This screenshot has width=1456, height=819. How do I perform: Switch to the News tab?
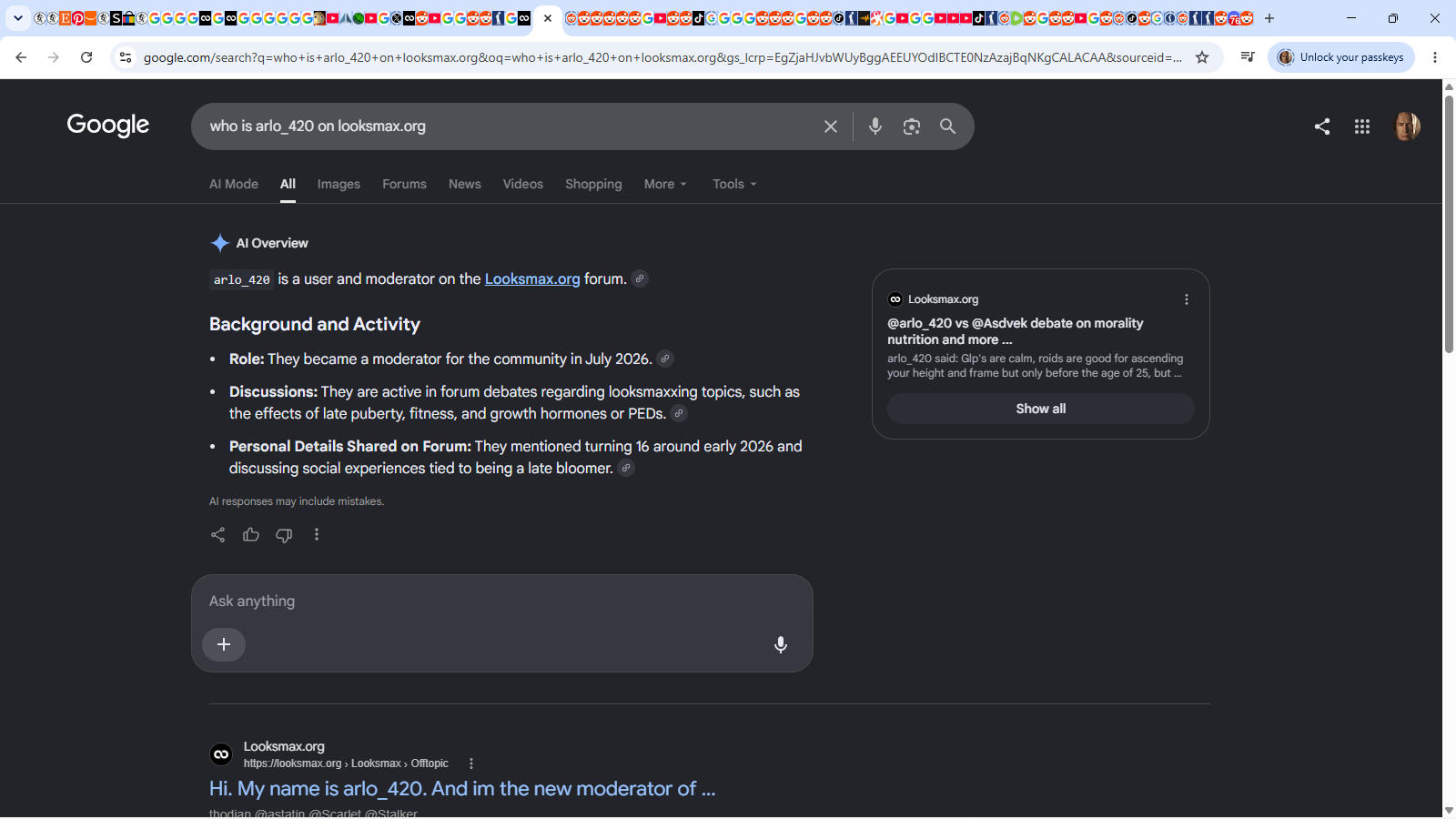465,184
